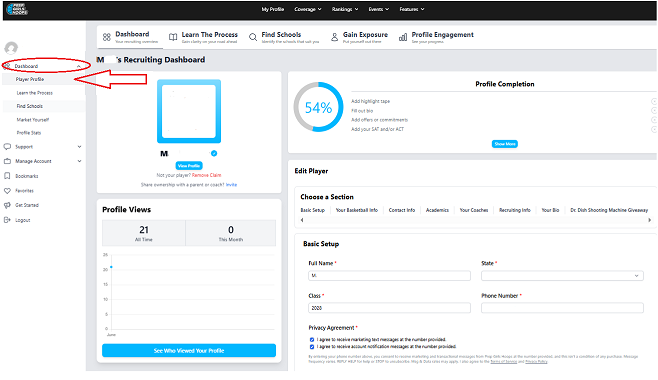Click the 0 This Month views stat
The width and height of the screenshot is (658, 380).
click(231, 233)
